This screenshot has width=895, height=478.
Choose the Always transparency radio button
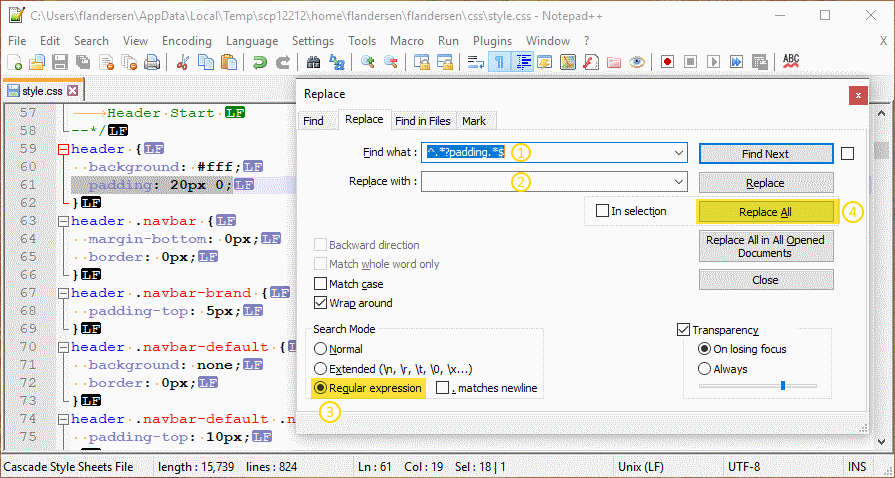(x=705, y=369)
